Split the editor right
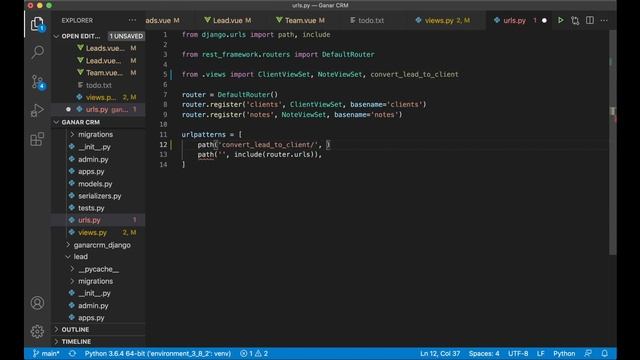 [590, 20]
